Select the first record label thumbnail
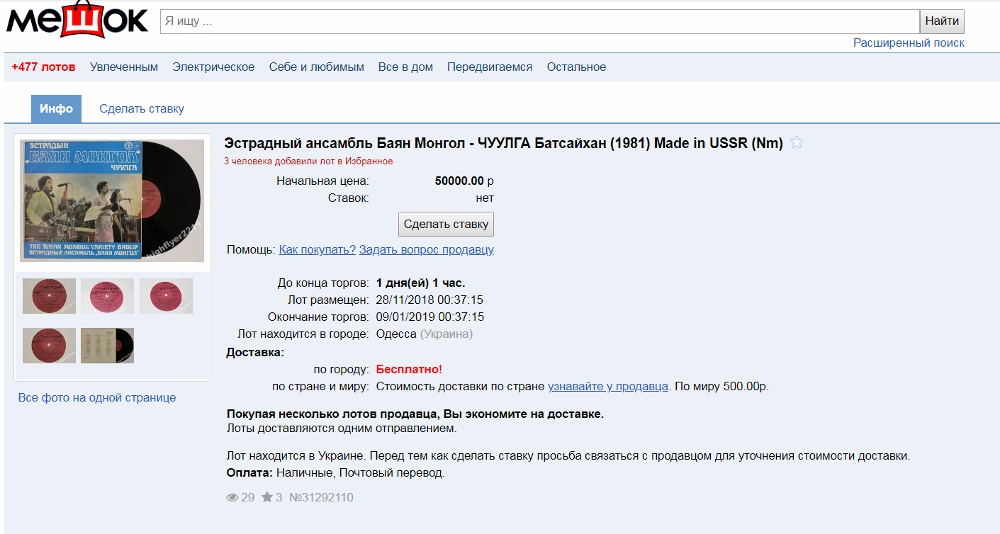 (x=49, y=296)
